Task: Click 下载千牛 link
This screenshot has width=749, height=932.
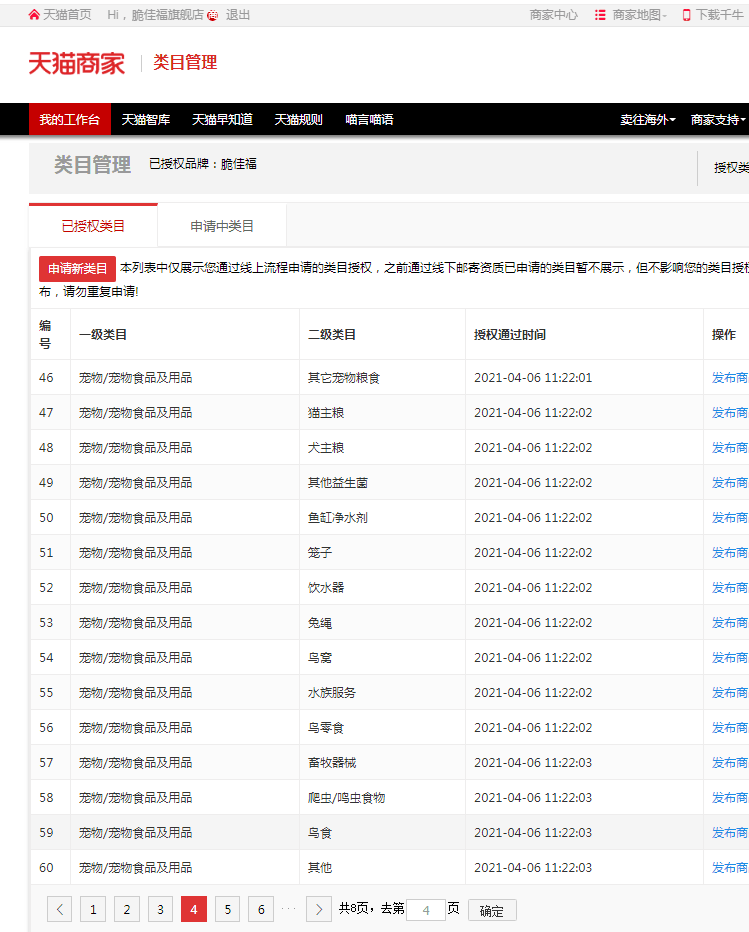Action: 720,15
